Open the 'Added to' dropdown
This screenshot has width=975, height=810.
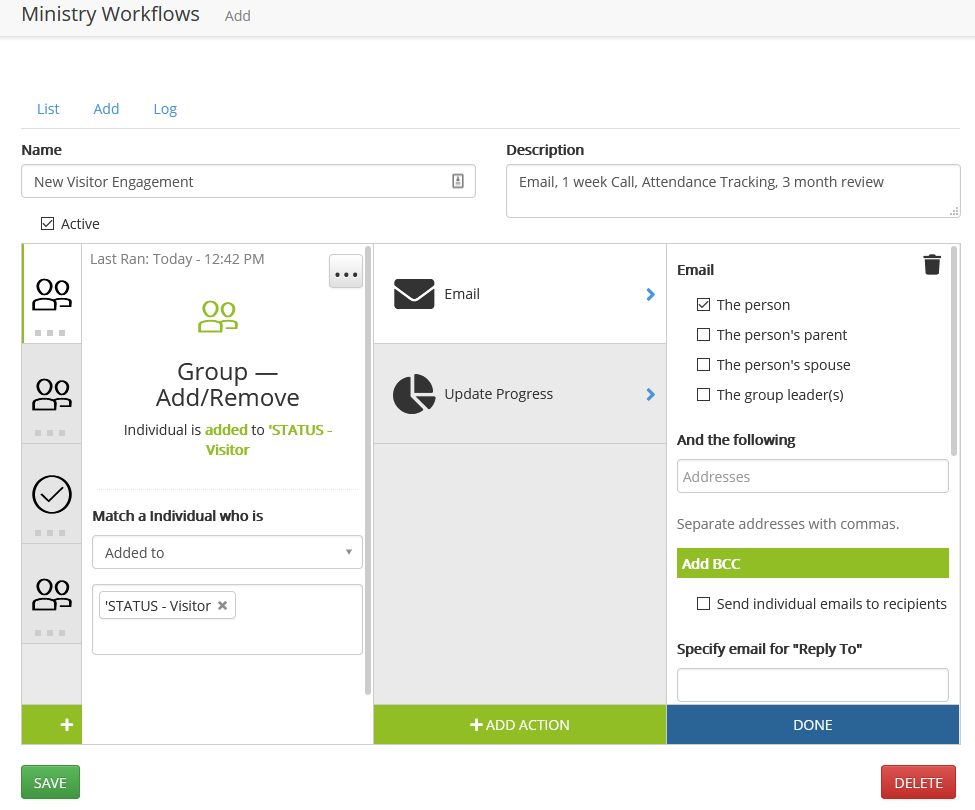pyautogui.click(x=227, y=552)
